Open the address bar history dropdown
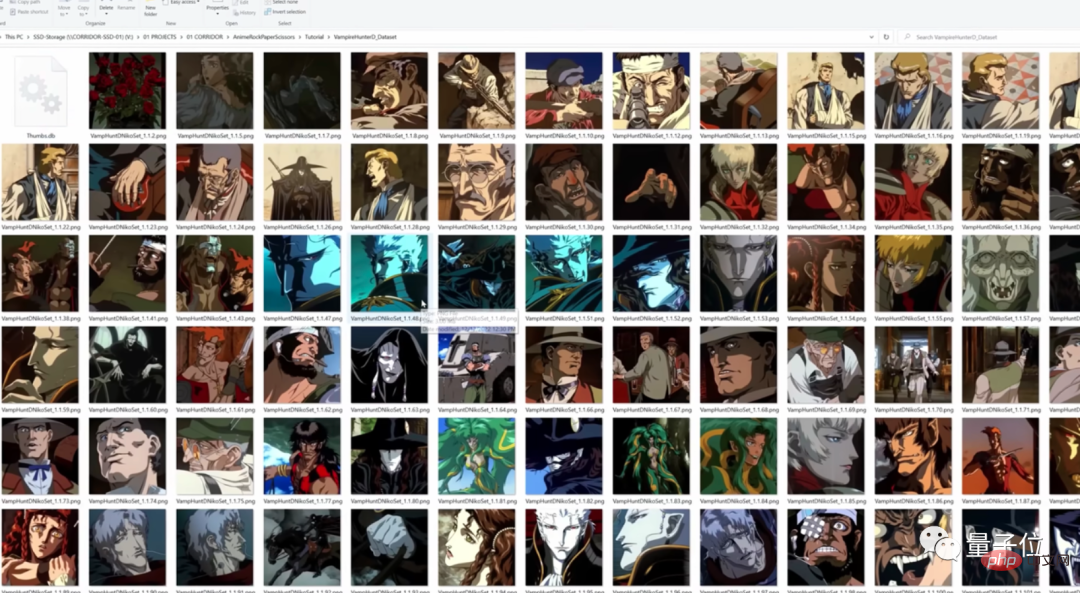1080x593 pixels. (871, 37)
